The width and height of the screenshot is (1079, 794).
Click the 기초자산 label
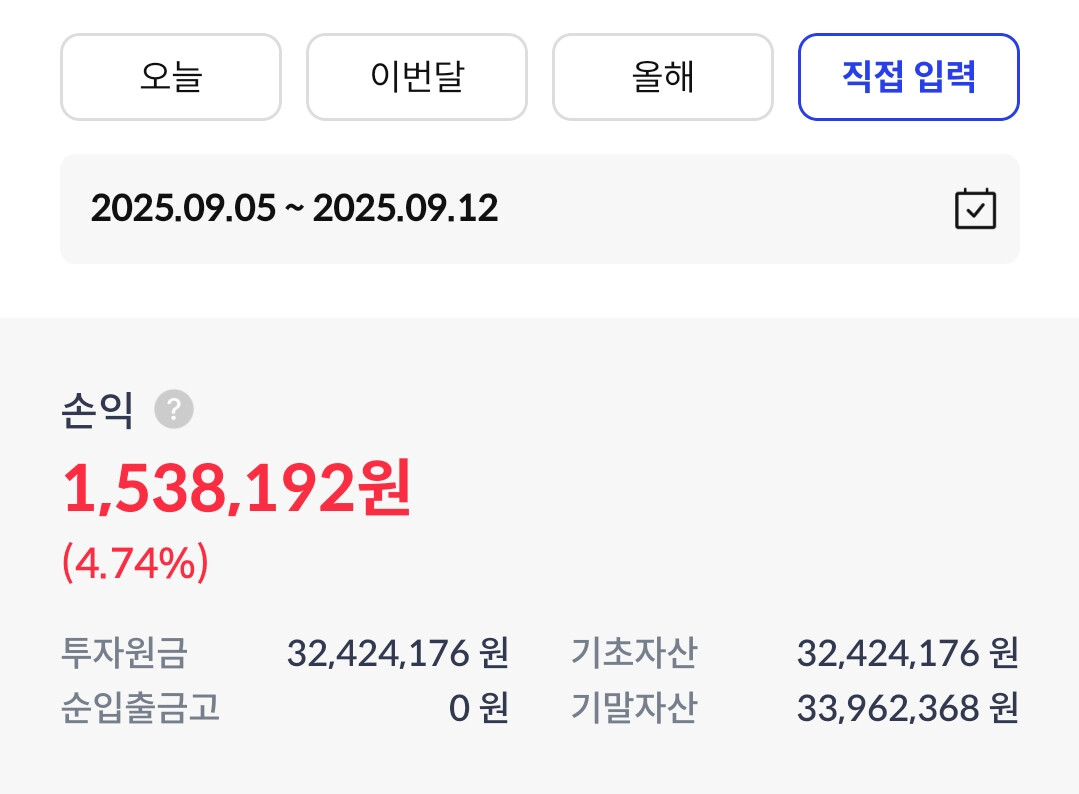[634, 654]
